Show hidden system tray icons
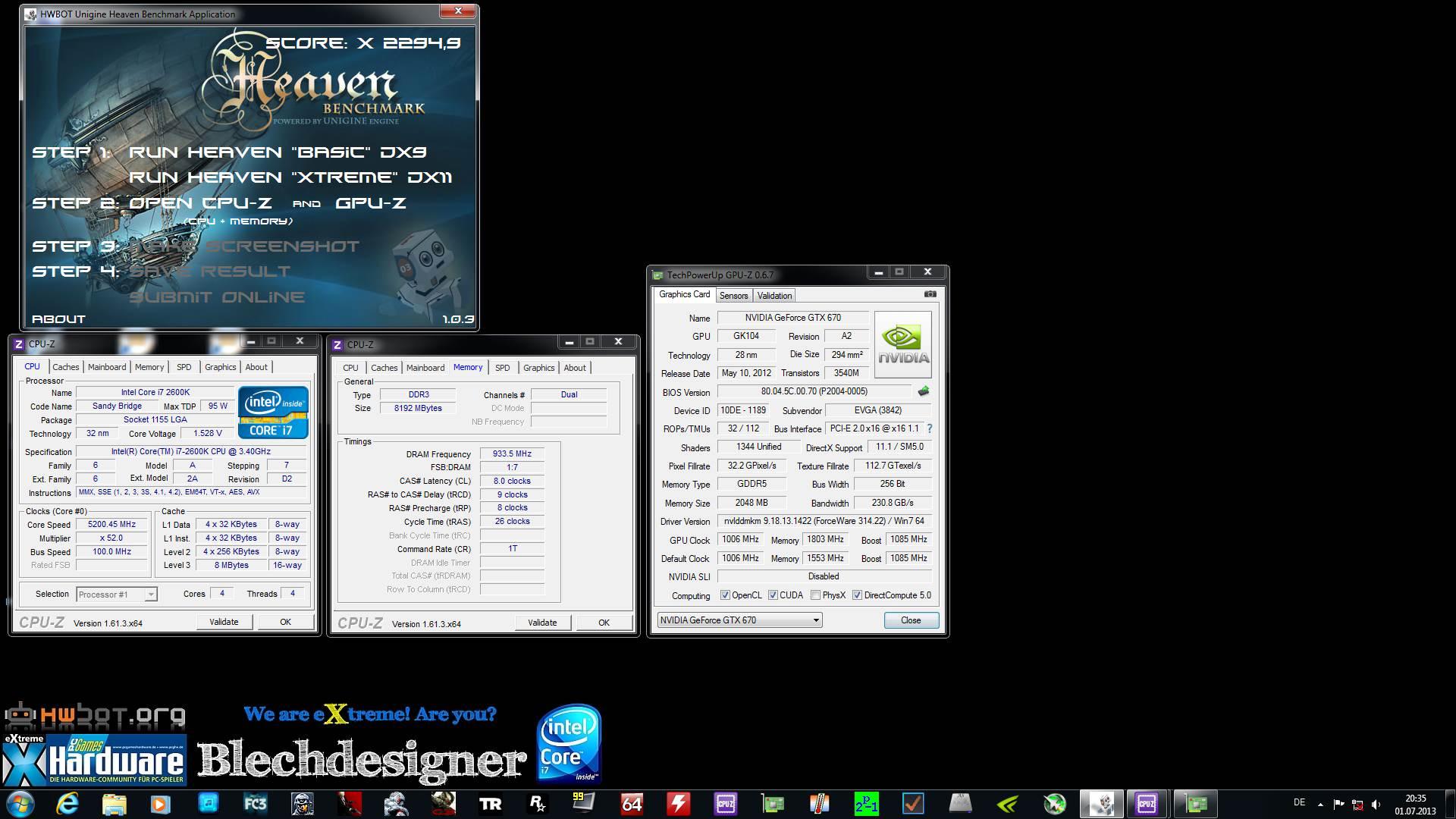This screenshot has width=1456, height=819. (x=1320, y=805)
